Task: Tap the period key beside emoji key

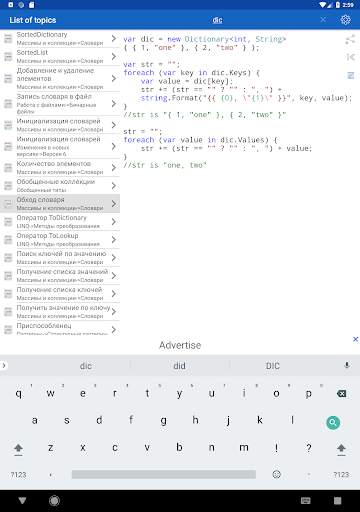Action: [309, 474]
